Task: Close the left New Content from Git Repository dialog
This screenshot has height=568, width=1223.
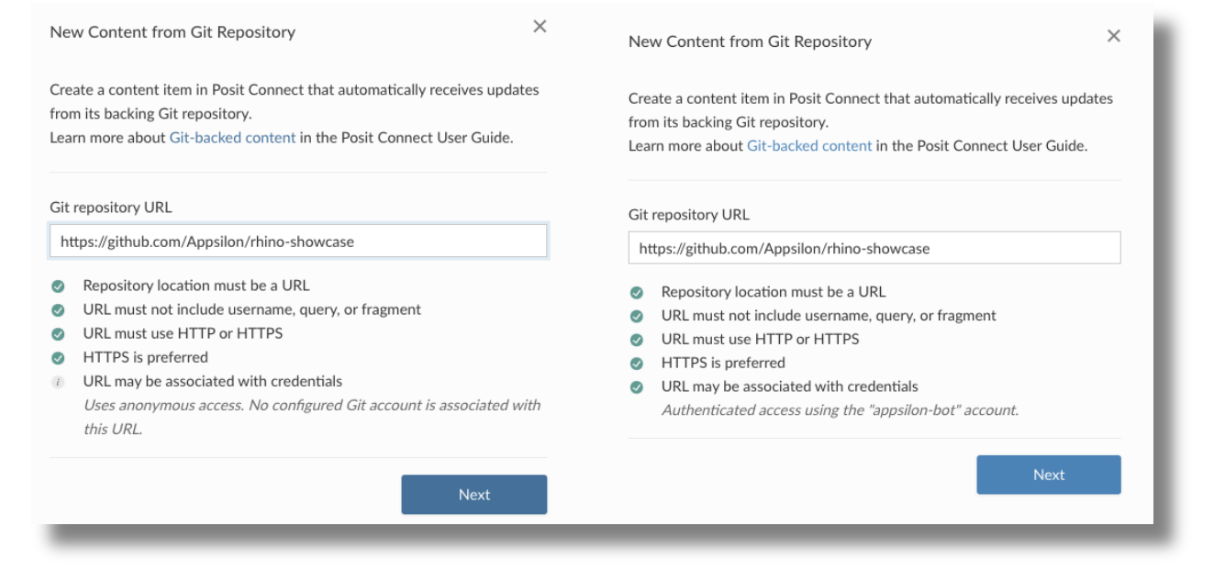Action: click(539, 27)
